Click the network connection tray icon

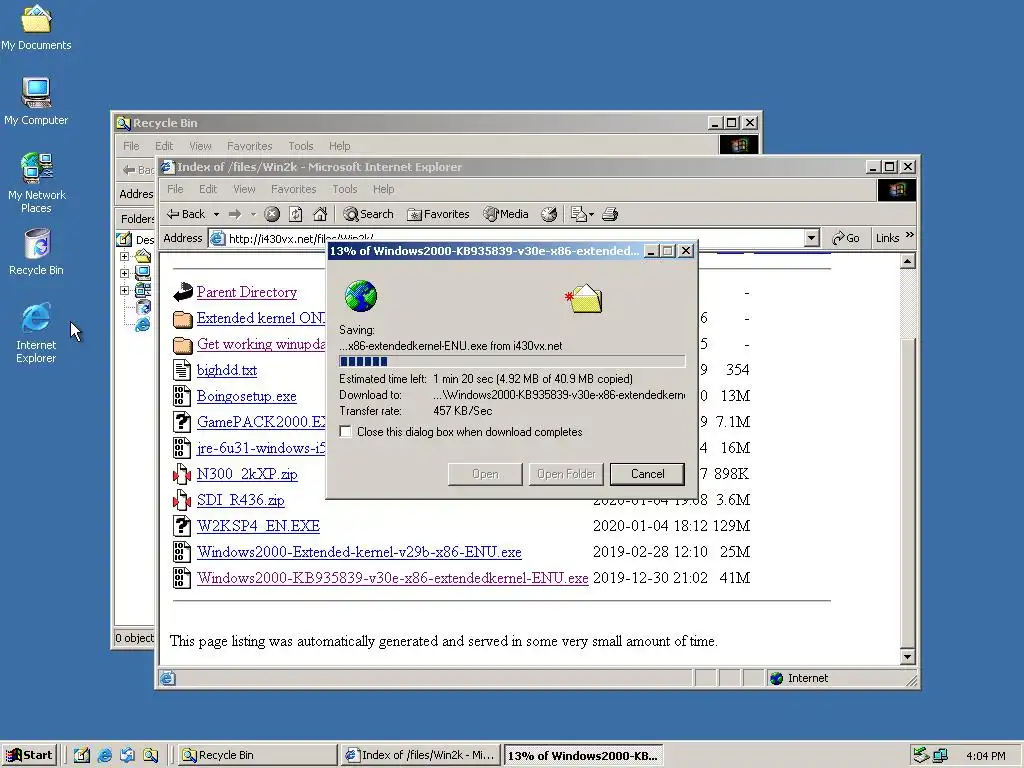click(x=940, y=756)
